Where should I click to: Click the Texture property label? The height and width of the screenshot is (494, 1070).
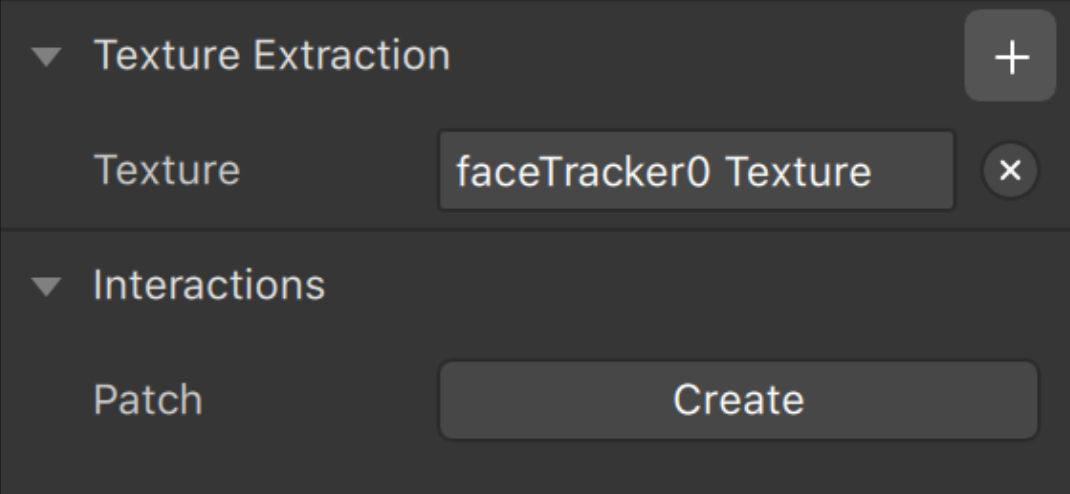coord(167,170)
